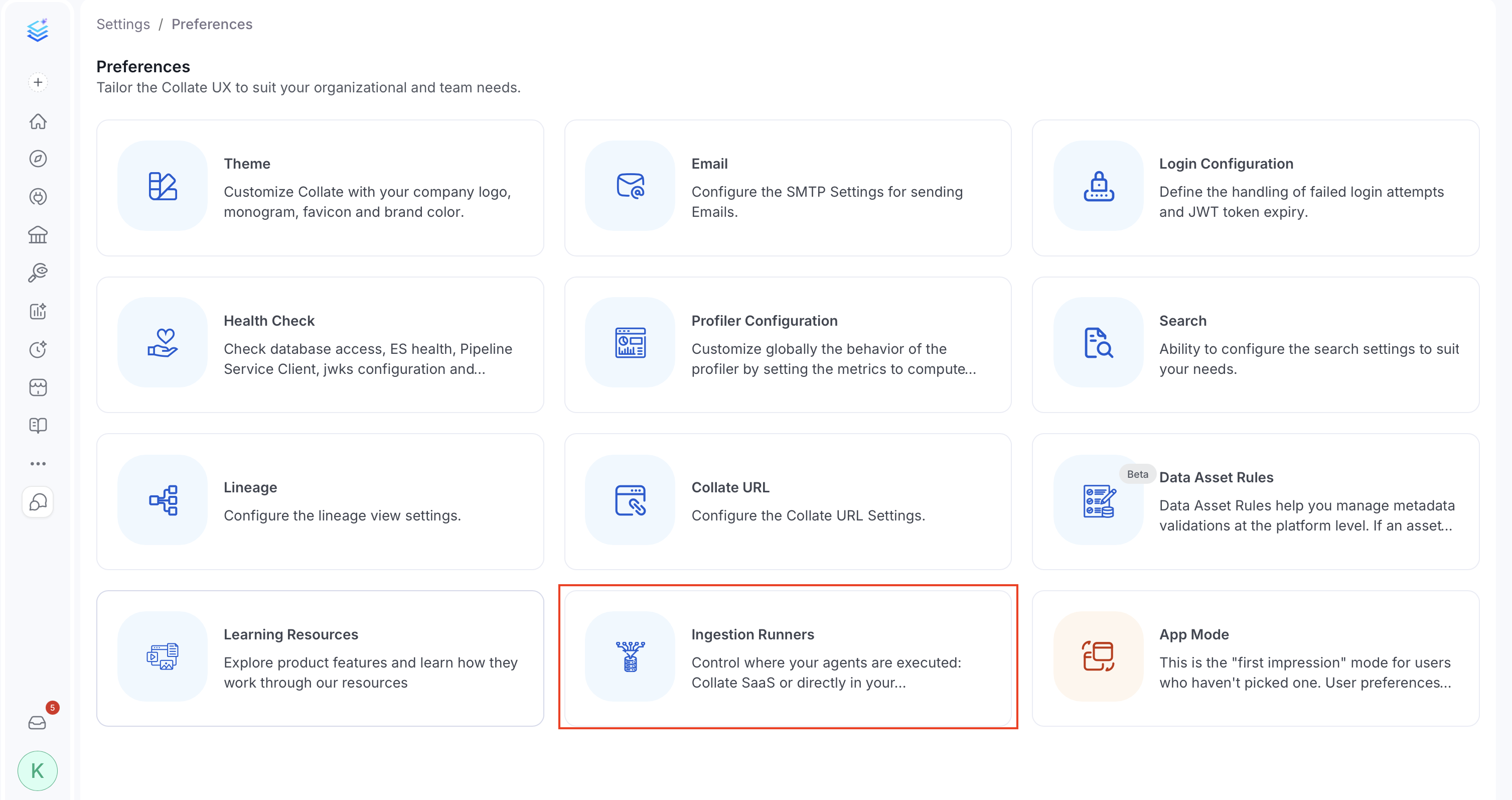The width and height of the screenshot is (1512, 800).
Task: Open the App Mode card title
Action: 1194,634
